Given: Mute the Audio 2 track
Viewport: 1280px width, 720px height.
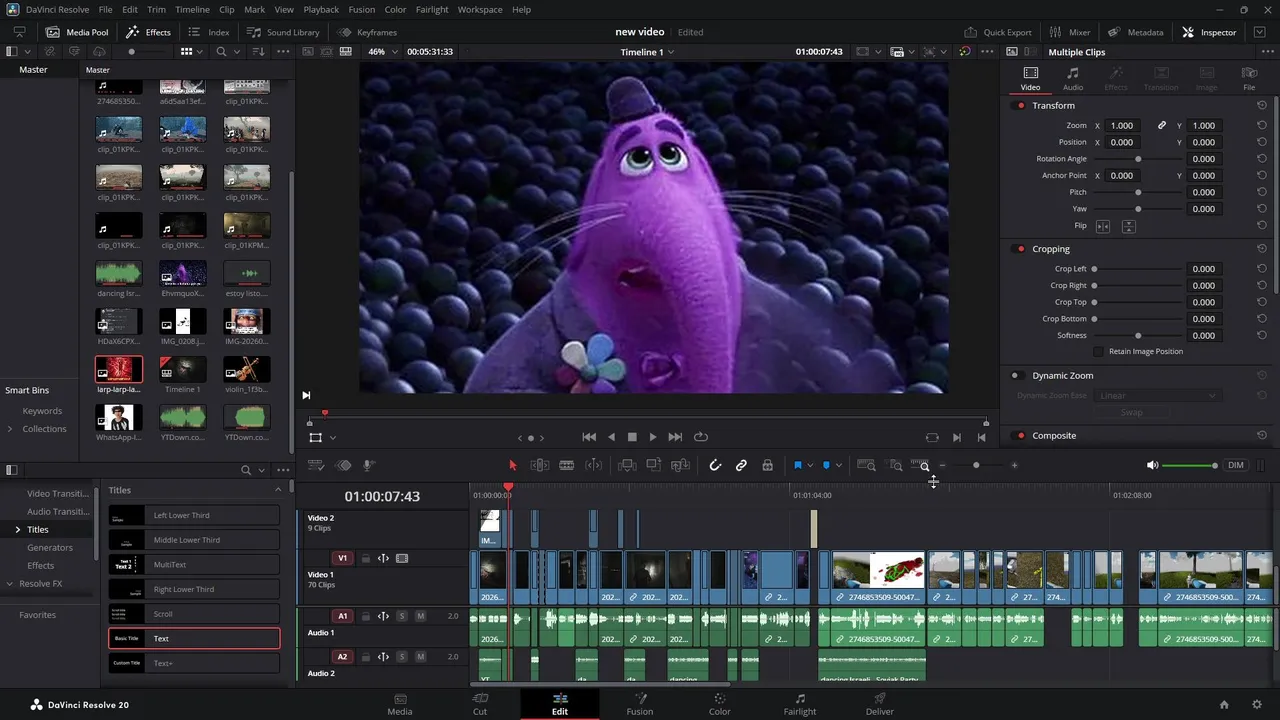Looking at the screenshot, I should tap(420, 657).
